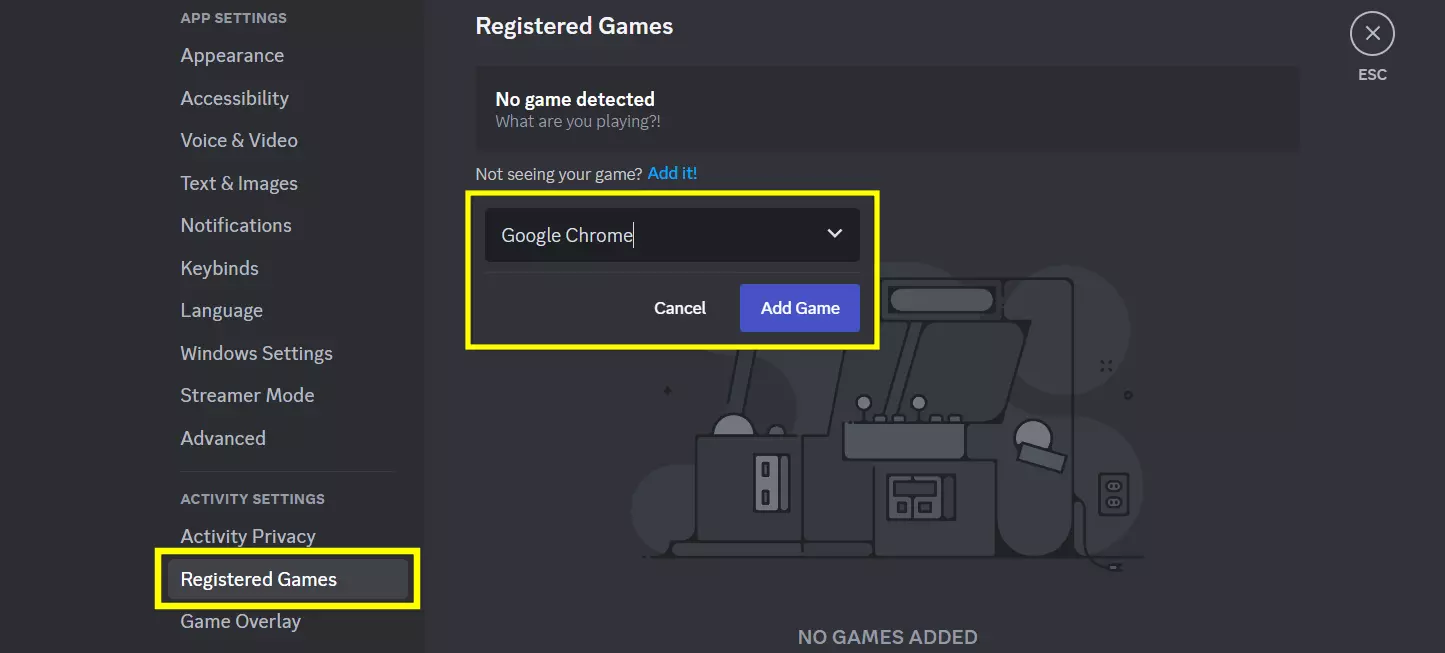
Task: Open Windows Settings section
Action: [256, 353]
